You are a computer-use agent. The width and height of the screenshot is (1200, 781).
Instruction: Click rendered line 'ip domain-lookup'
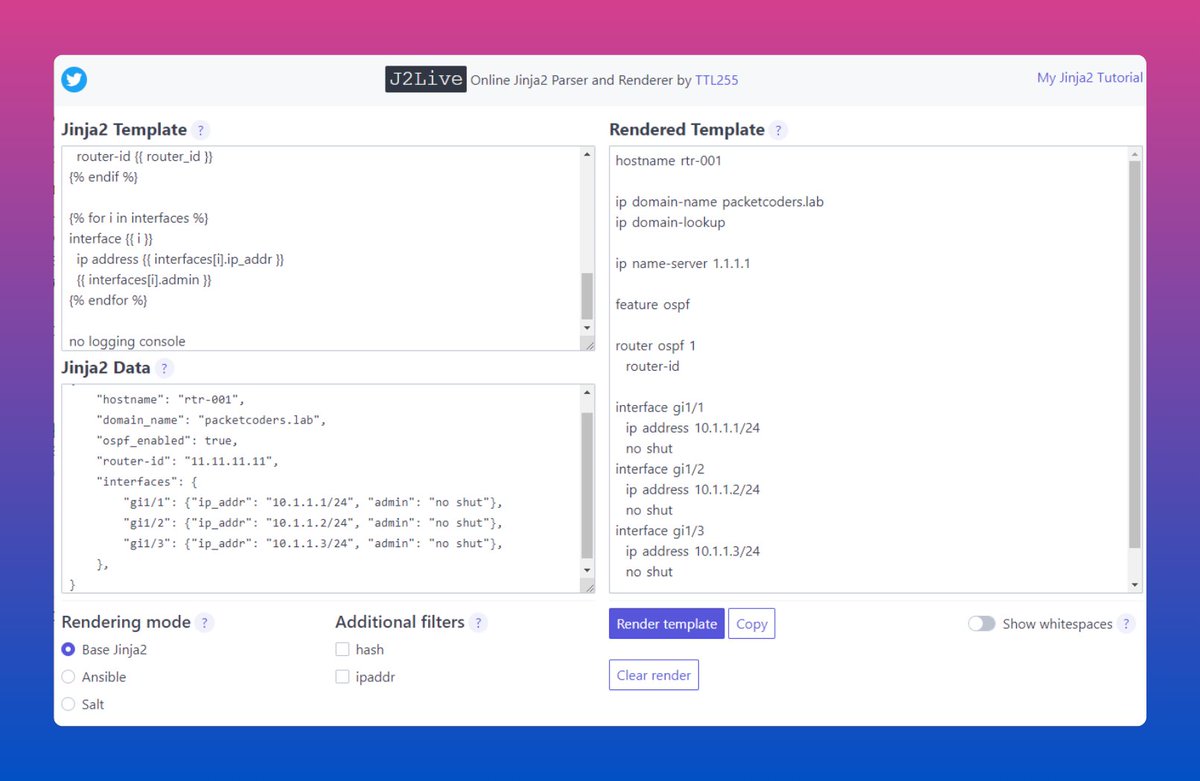(670, 223)
